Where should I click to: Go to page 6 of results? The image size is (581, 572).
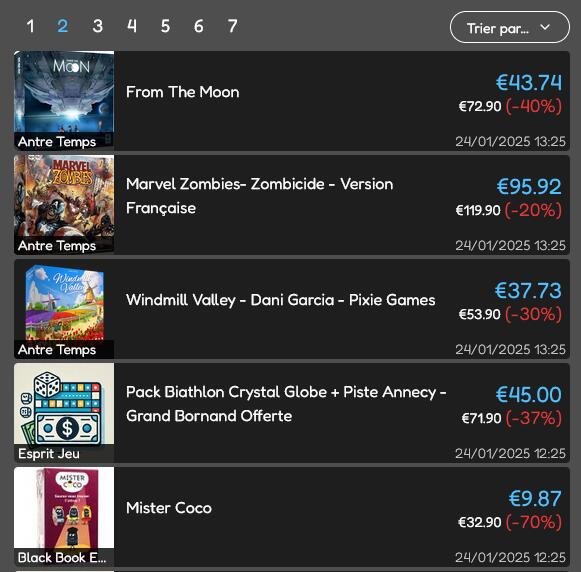tap(199, 26)
